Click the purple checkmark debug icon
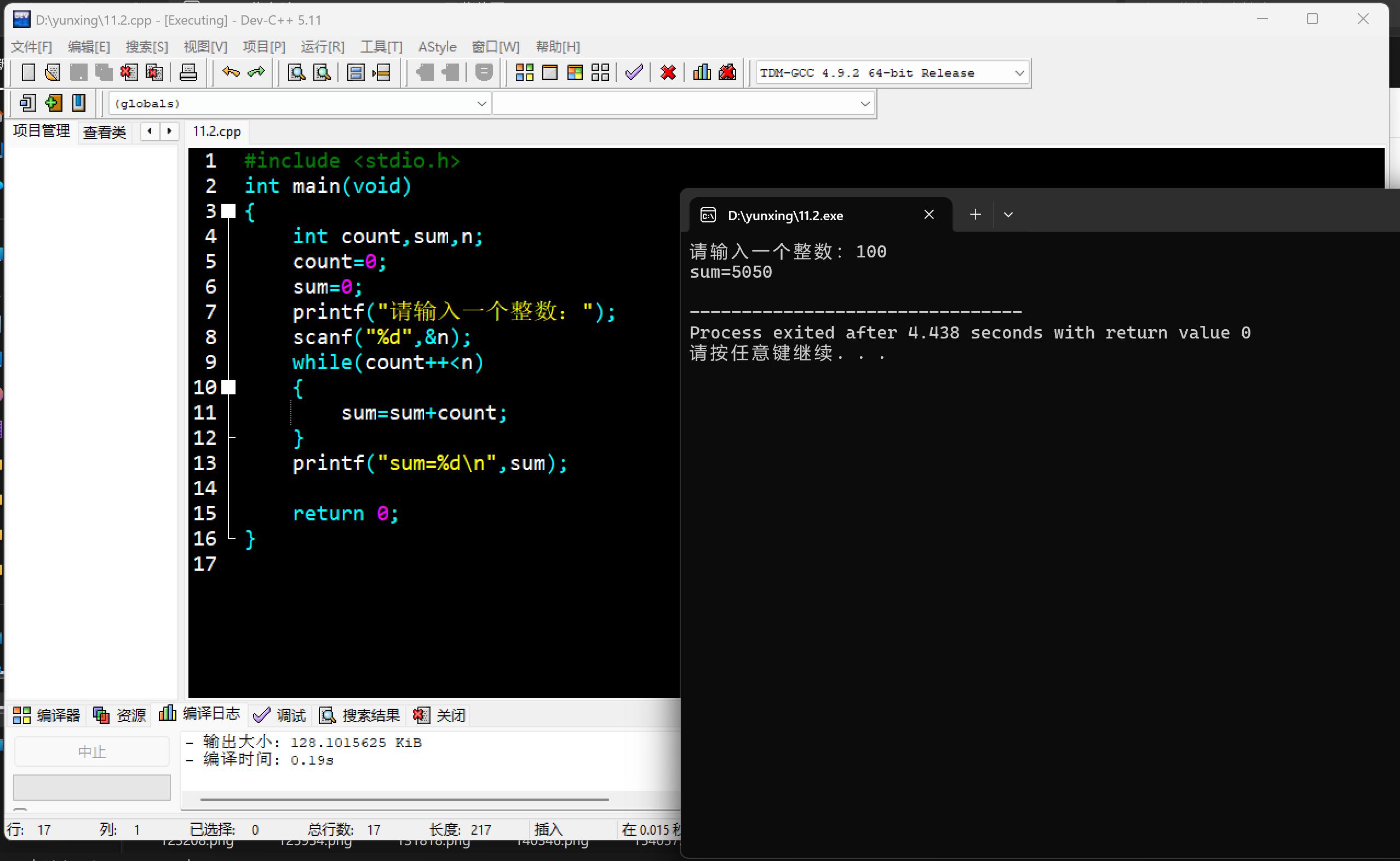The image size is (1400, 861). coord(634,73)
